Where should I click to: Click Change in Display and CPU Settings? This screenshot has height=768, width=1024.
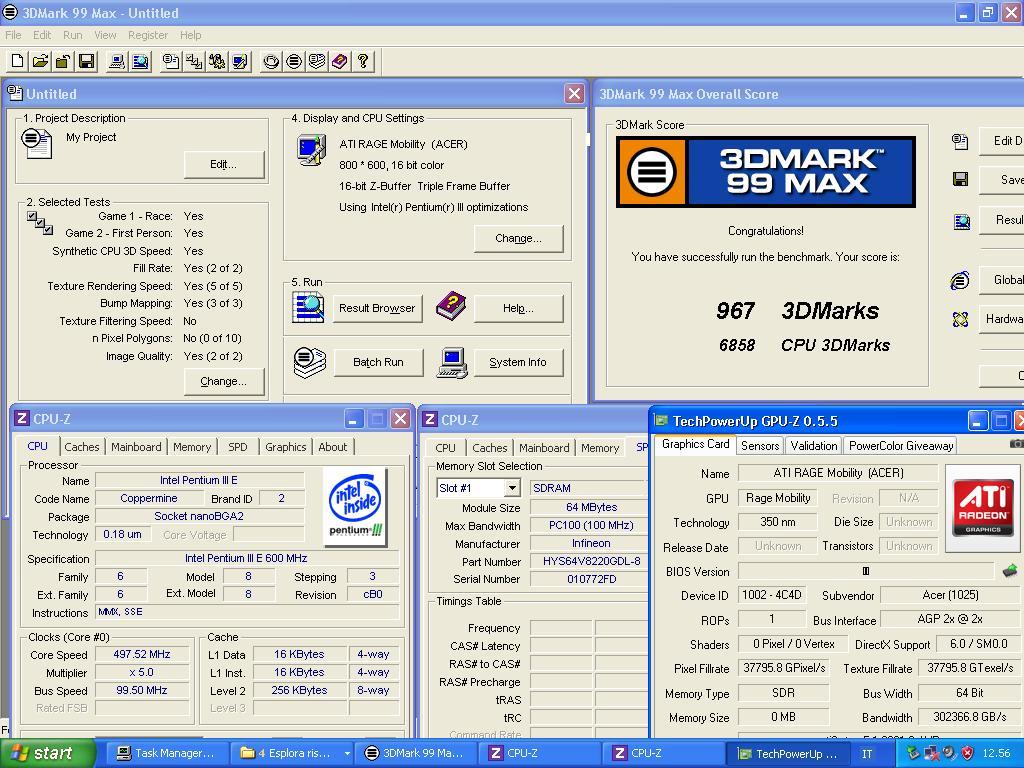pos(518,238)
